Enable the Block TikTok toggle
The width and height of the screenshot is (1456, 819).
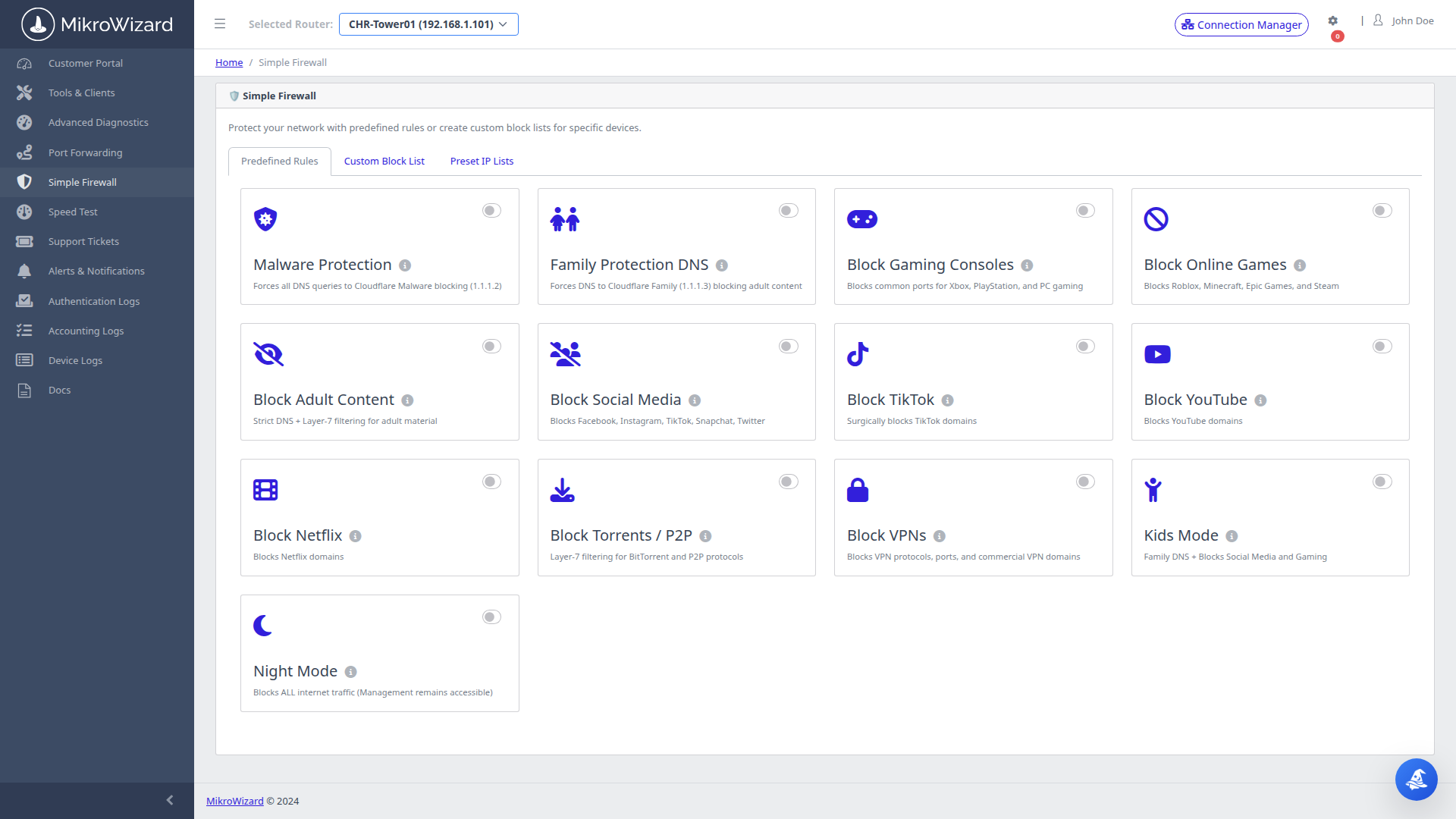point(1085,347)
